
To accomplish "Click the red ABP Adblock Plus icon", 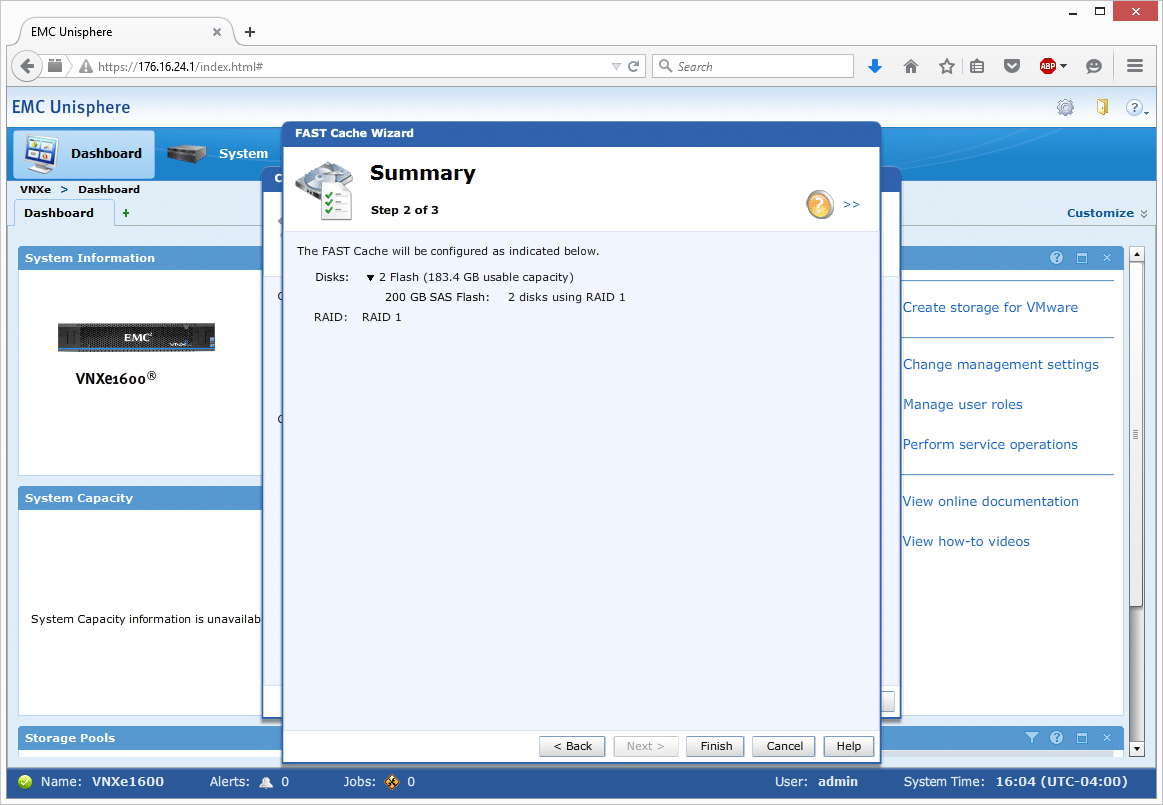I will (x=1047, y=66).
